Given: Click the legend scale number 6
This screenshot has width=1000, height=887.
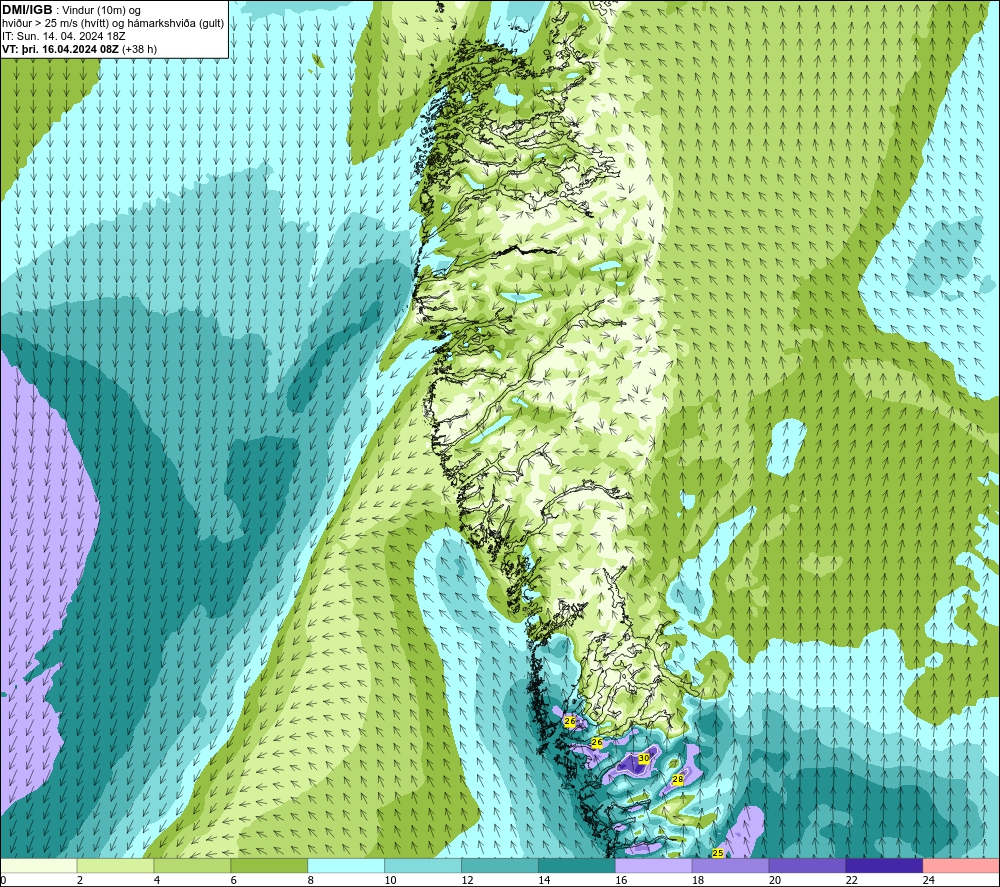Looking at the screenshot, I should 234,880.
